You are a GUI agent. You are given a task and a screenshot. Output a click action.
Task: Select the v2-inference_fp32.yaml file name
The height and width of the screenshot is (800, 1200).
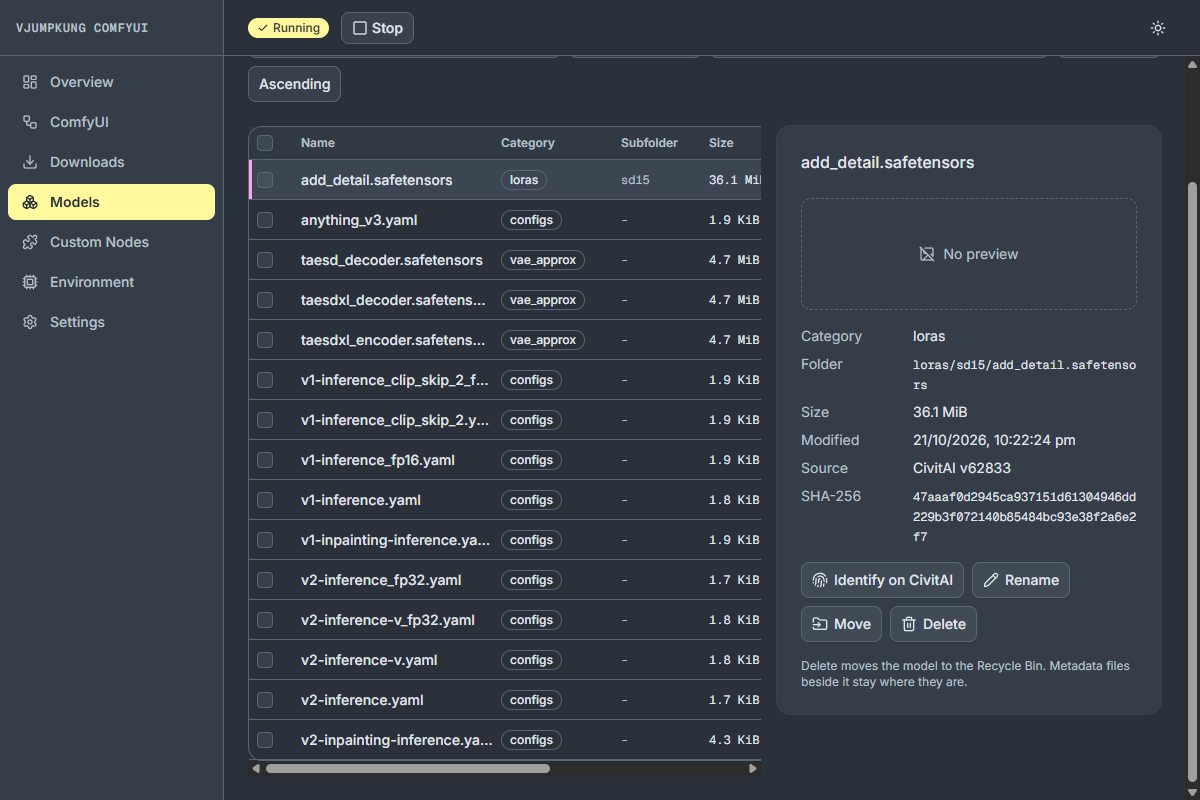[381, 580]
